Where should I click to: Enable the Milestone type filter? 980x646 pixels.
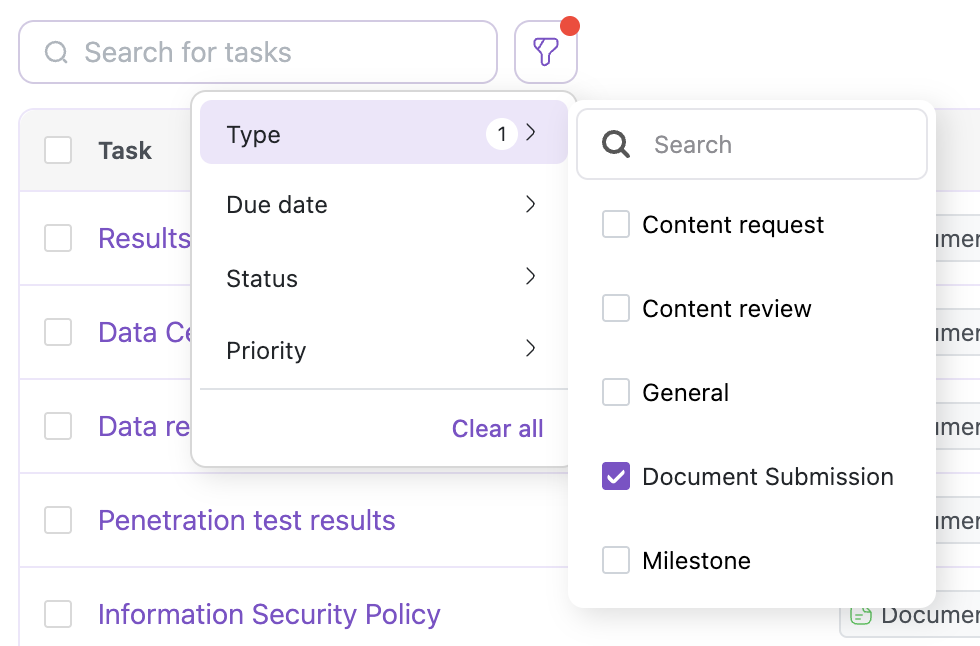point(616,561)
